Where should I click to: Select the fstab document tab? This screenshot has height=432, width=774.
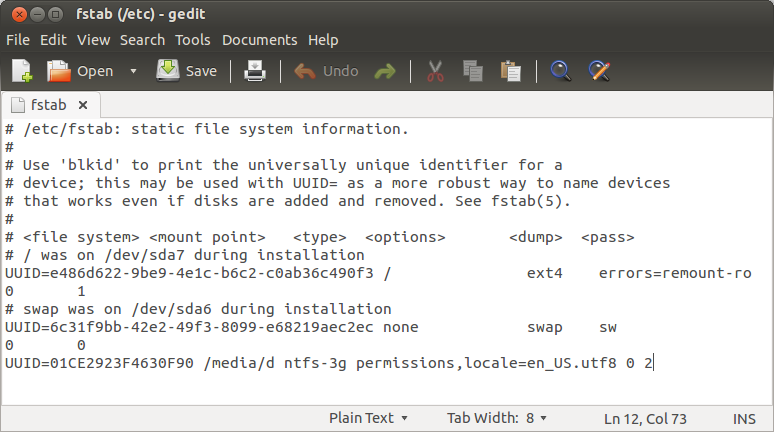[48, 105]
